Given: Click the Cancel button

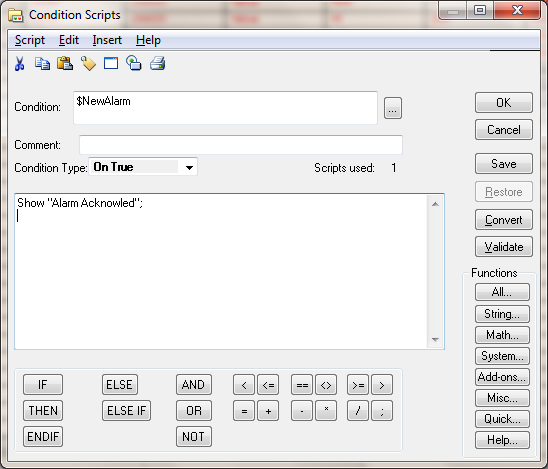Looking at the screenshot, I should click(504, 130).
